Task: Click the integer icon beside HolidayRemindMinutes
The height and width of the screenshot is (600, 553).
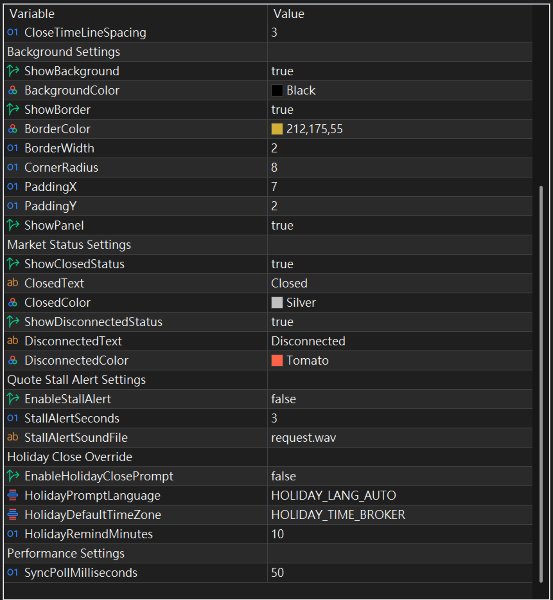Action: pos(13,534)
